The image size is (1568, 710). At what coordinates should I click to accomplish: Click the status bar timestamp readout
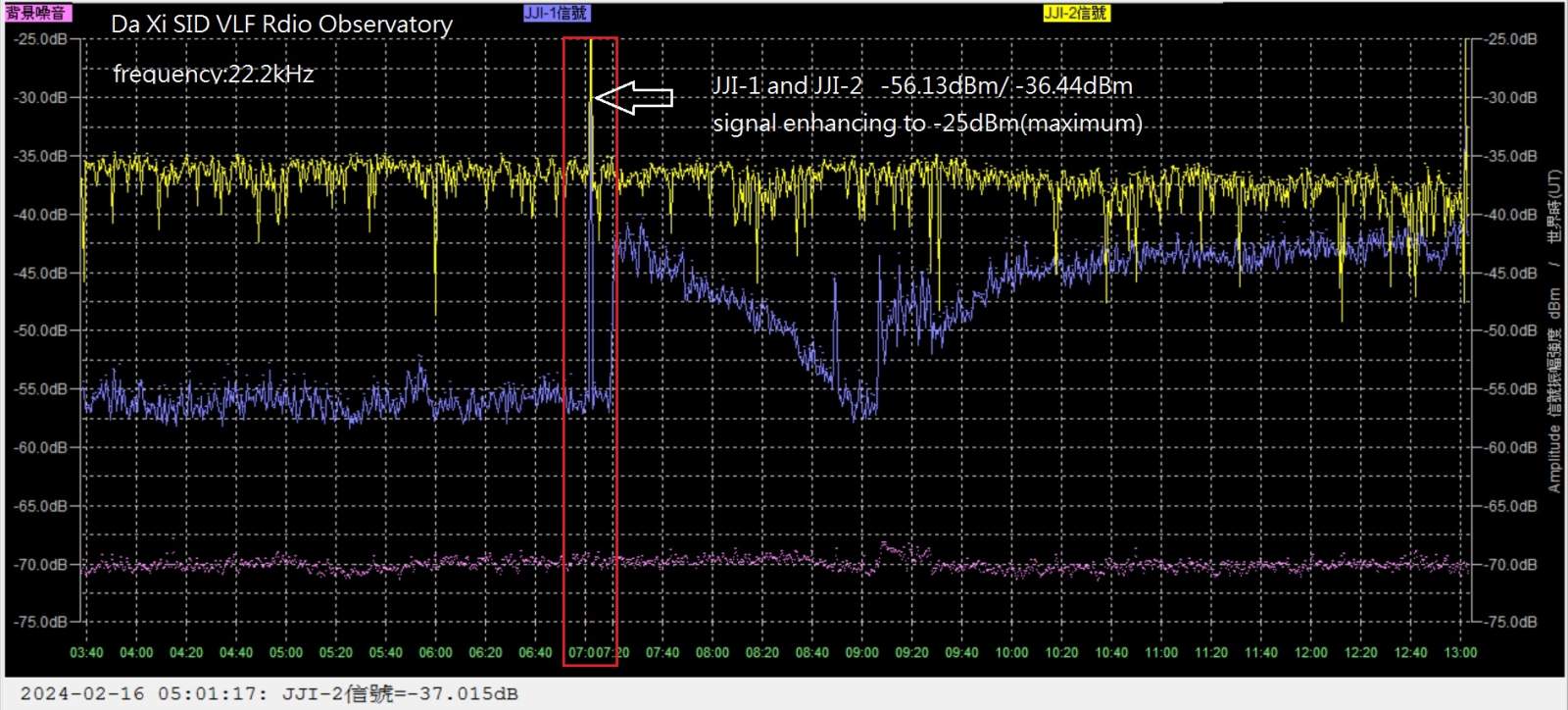pos(269,693)
